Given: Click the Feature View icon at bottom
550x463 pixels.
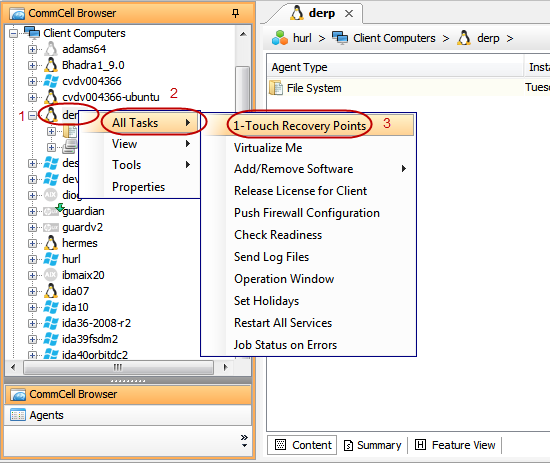Looking at the screenshot, I should (x=420, y=444).
